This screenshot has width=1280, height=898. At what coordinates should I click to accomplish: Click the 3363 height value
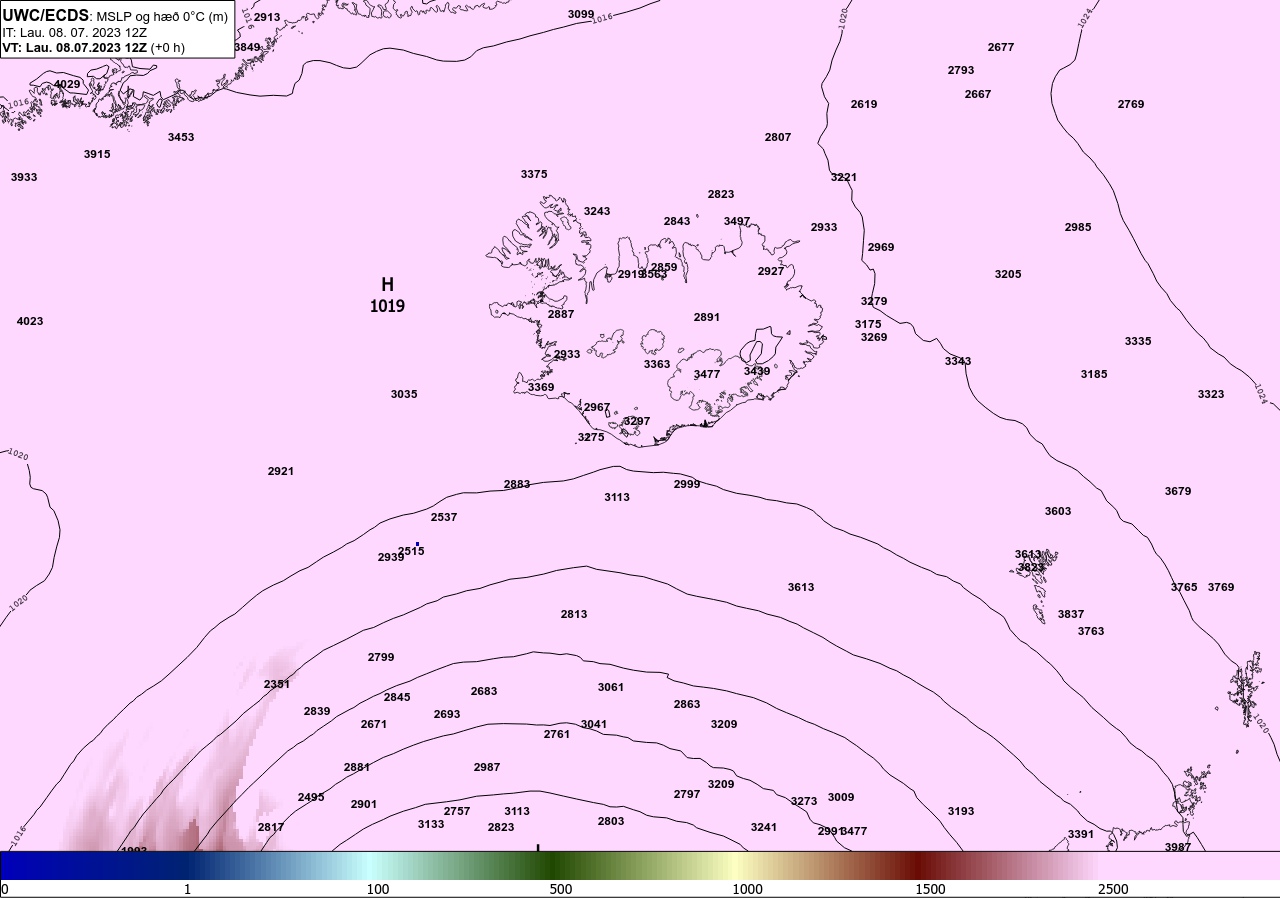657,364
